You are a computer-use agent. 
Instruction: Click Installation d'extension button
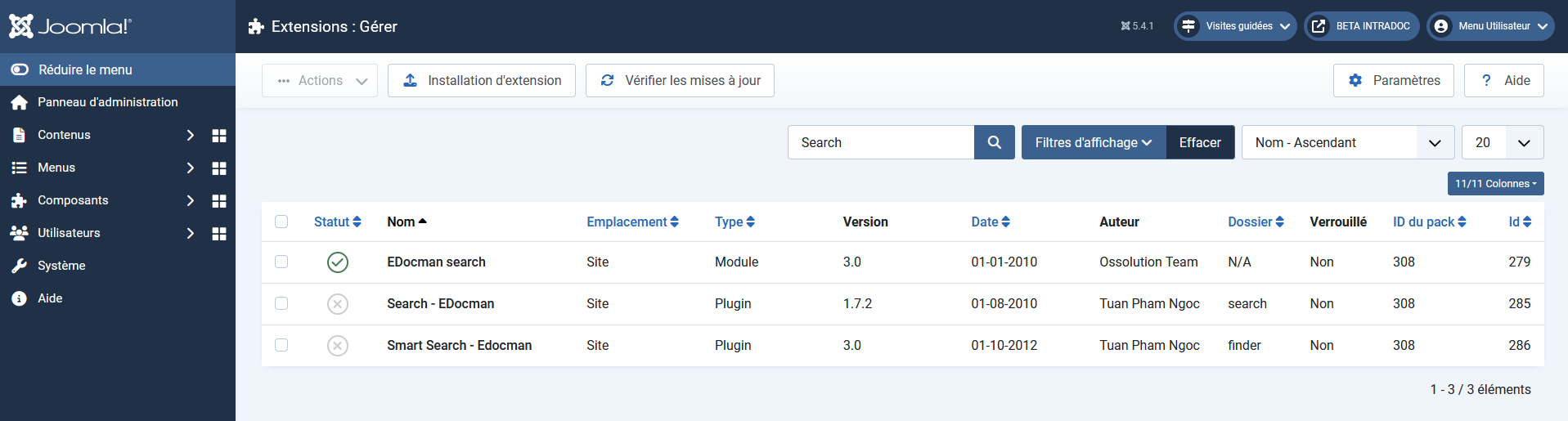pyautogui.click(x=482, y=80)
